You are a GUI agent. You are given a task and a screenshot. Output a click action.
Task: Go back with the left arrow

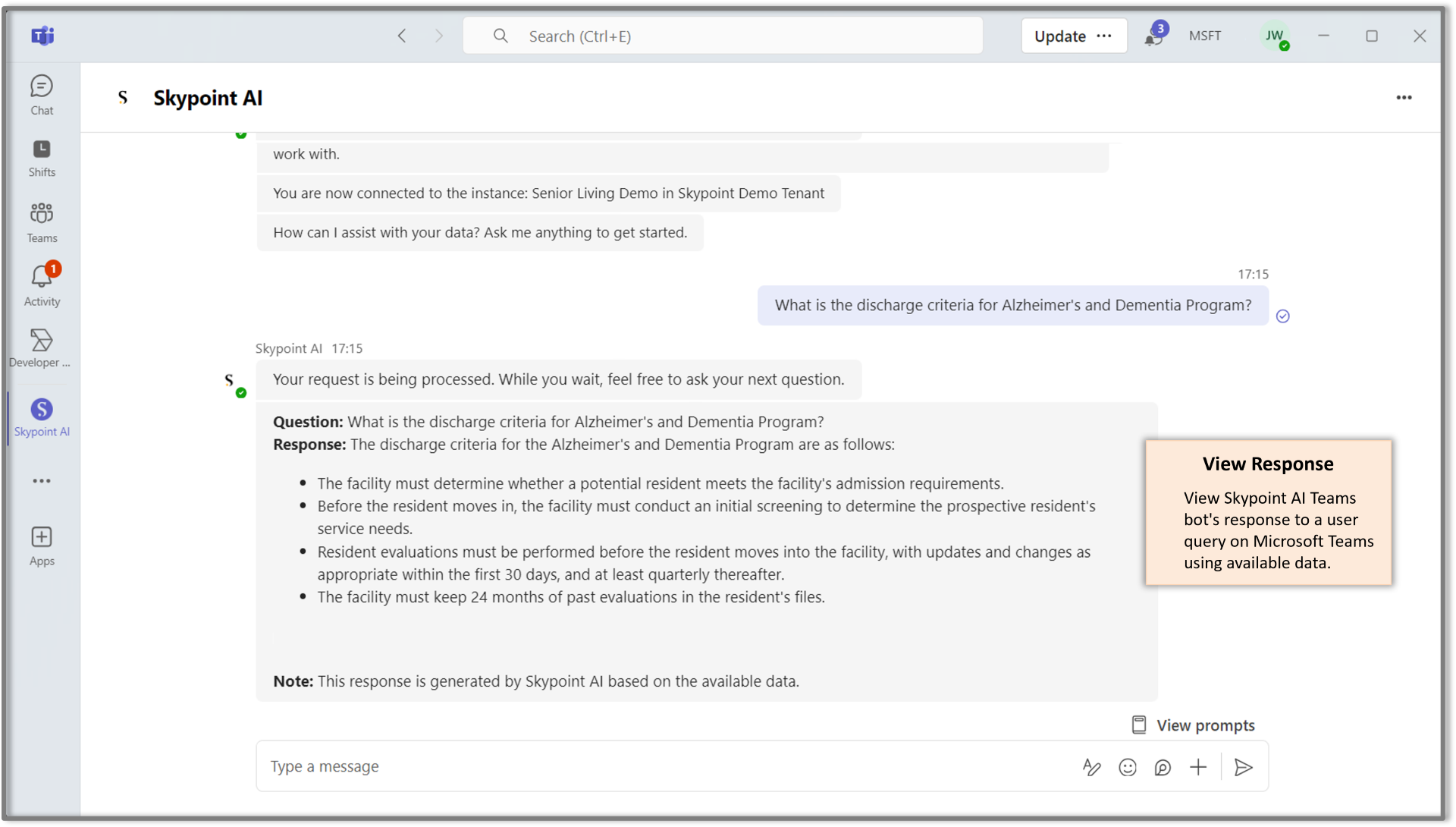(x=402, y=36)
